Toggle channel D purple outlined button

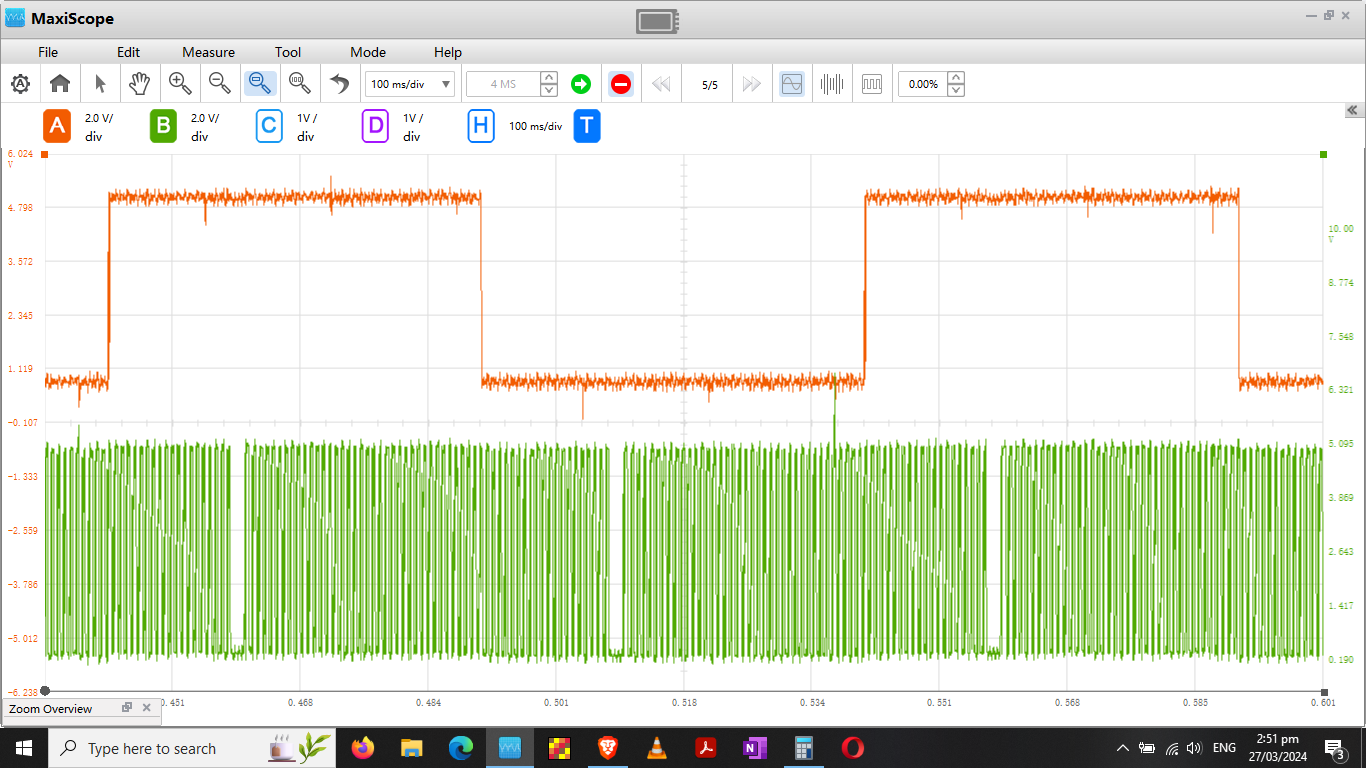(x=375, y=126)
